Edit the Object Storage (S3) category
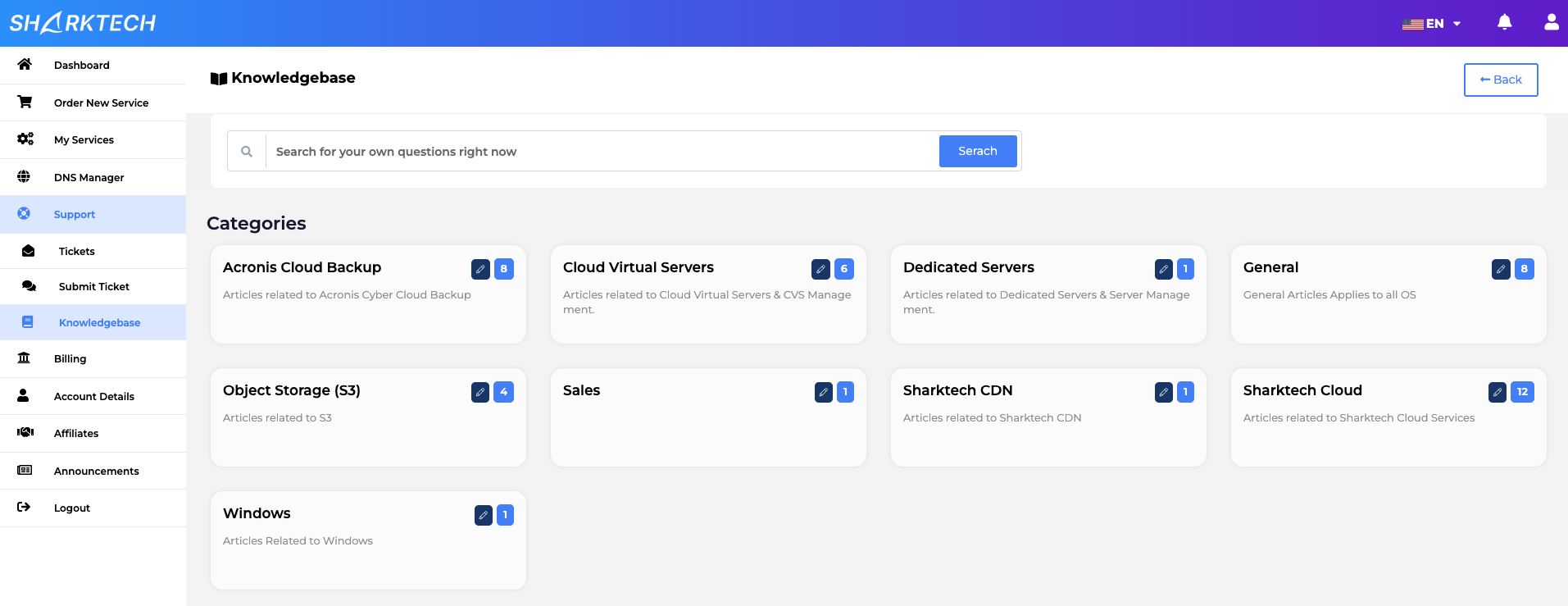Screen dimensions: 1568x606 click(480, 392)
